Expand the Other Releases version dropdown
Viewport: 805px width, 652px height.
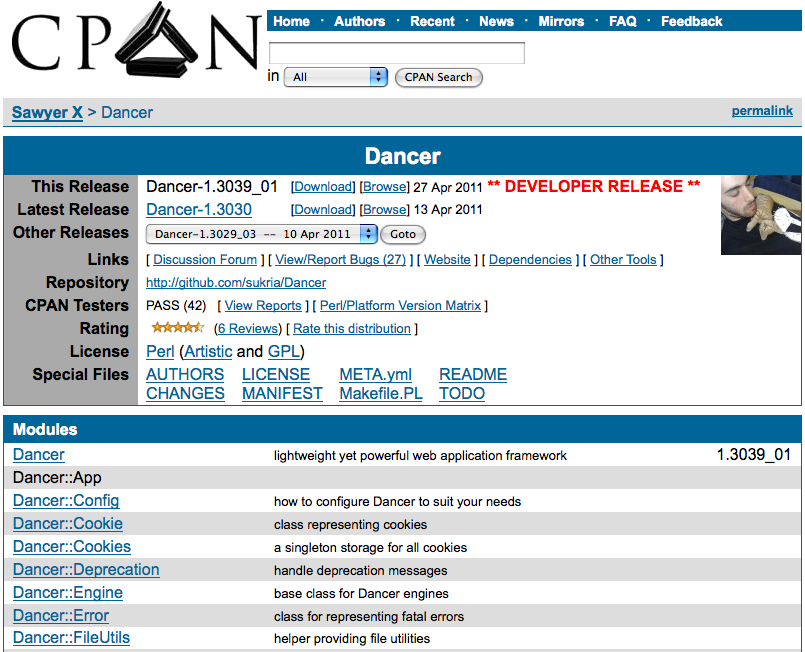coord(261,234)
